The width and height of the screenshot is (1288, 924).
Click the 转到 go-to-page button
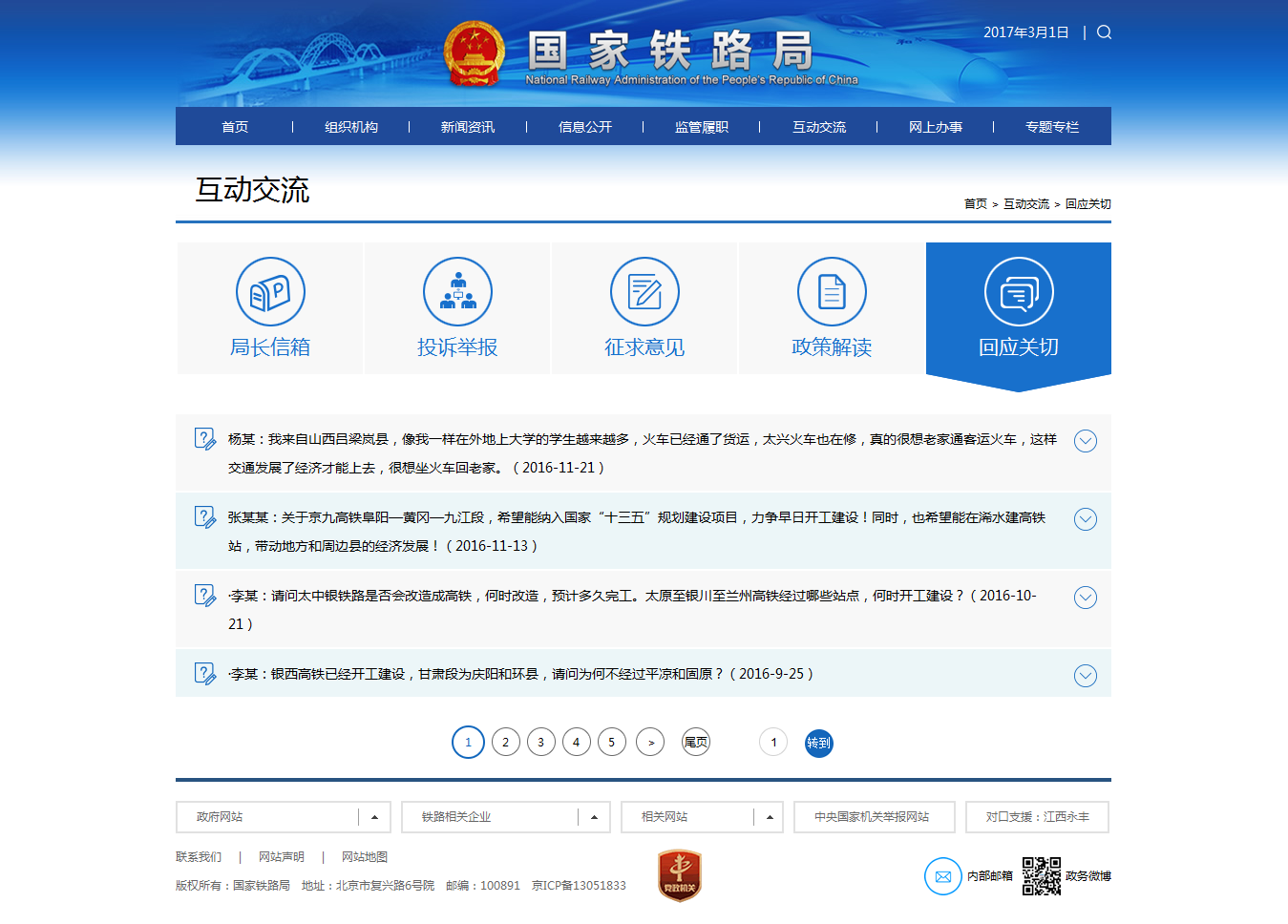(818, 743)
